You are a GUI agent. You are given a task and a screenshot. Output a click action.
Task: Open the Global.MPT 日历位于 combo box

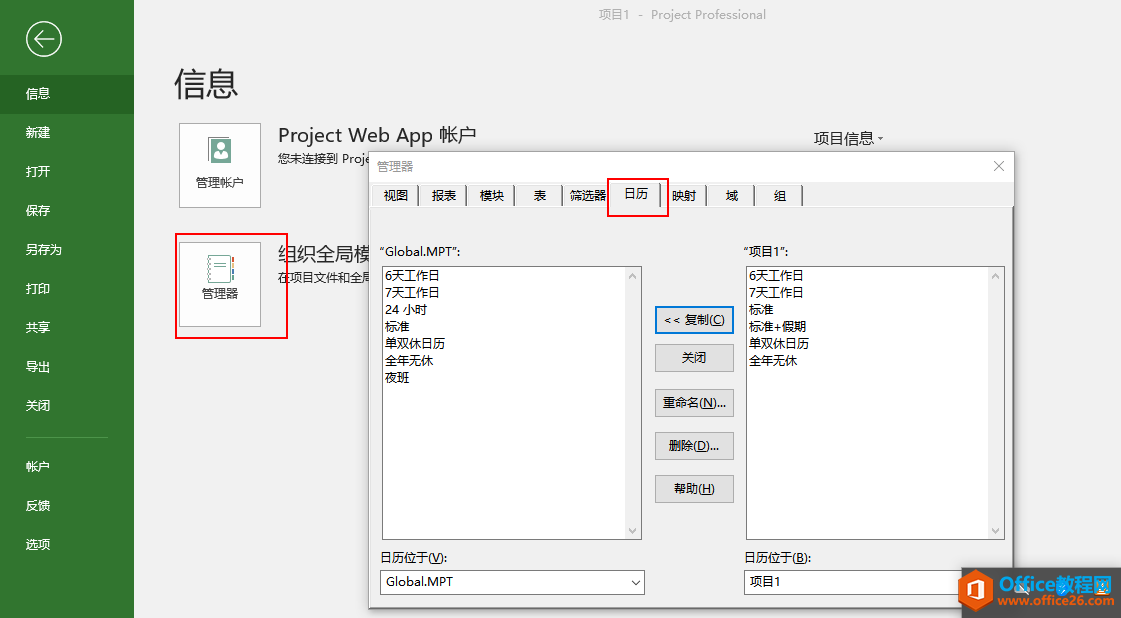(511, 582)
